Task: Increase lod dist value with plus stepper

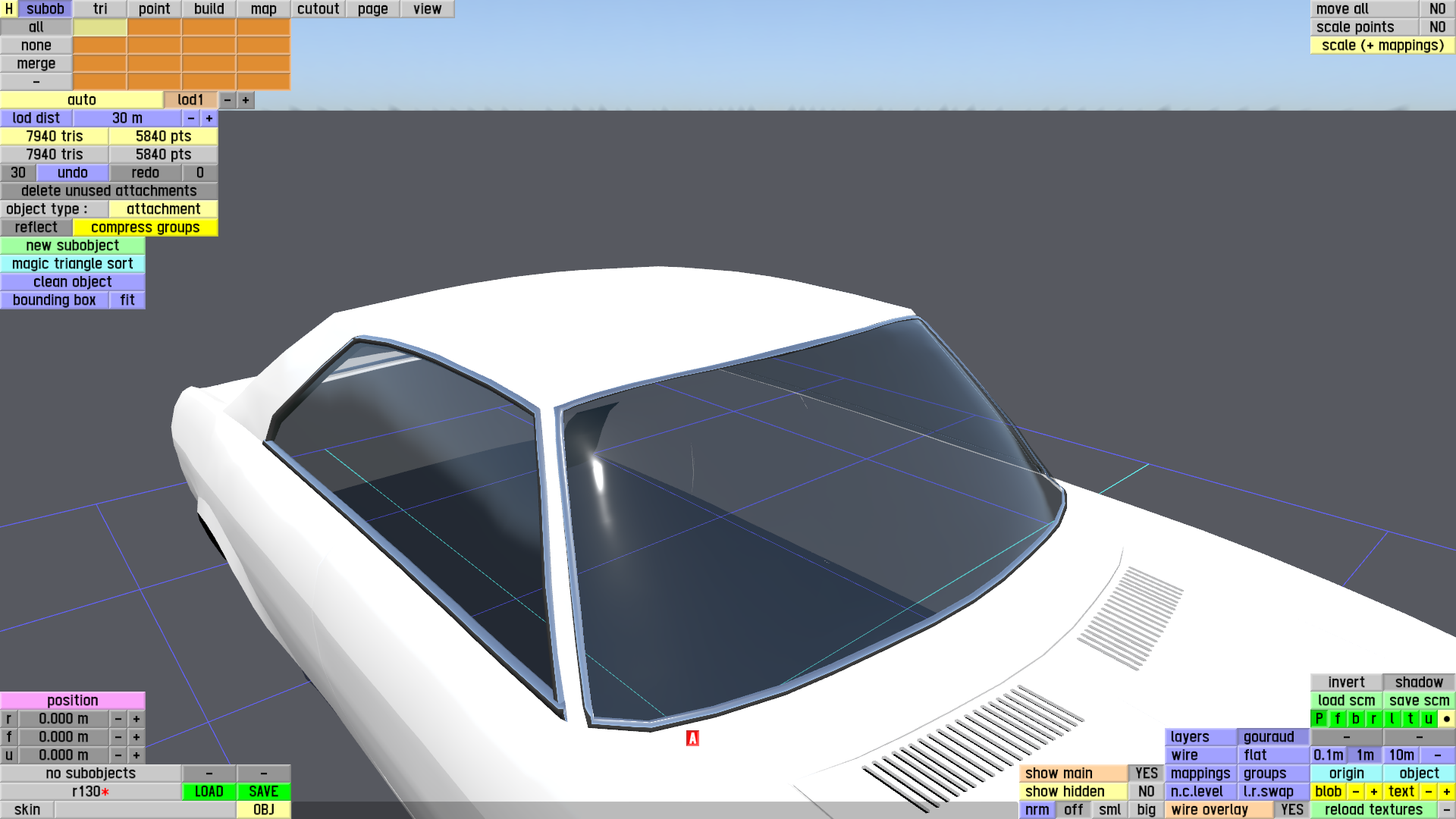Action: point(209,118)
